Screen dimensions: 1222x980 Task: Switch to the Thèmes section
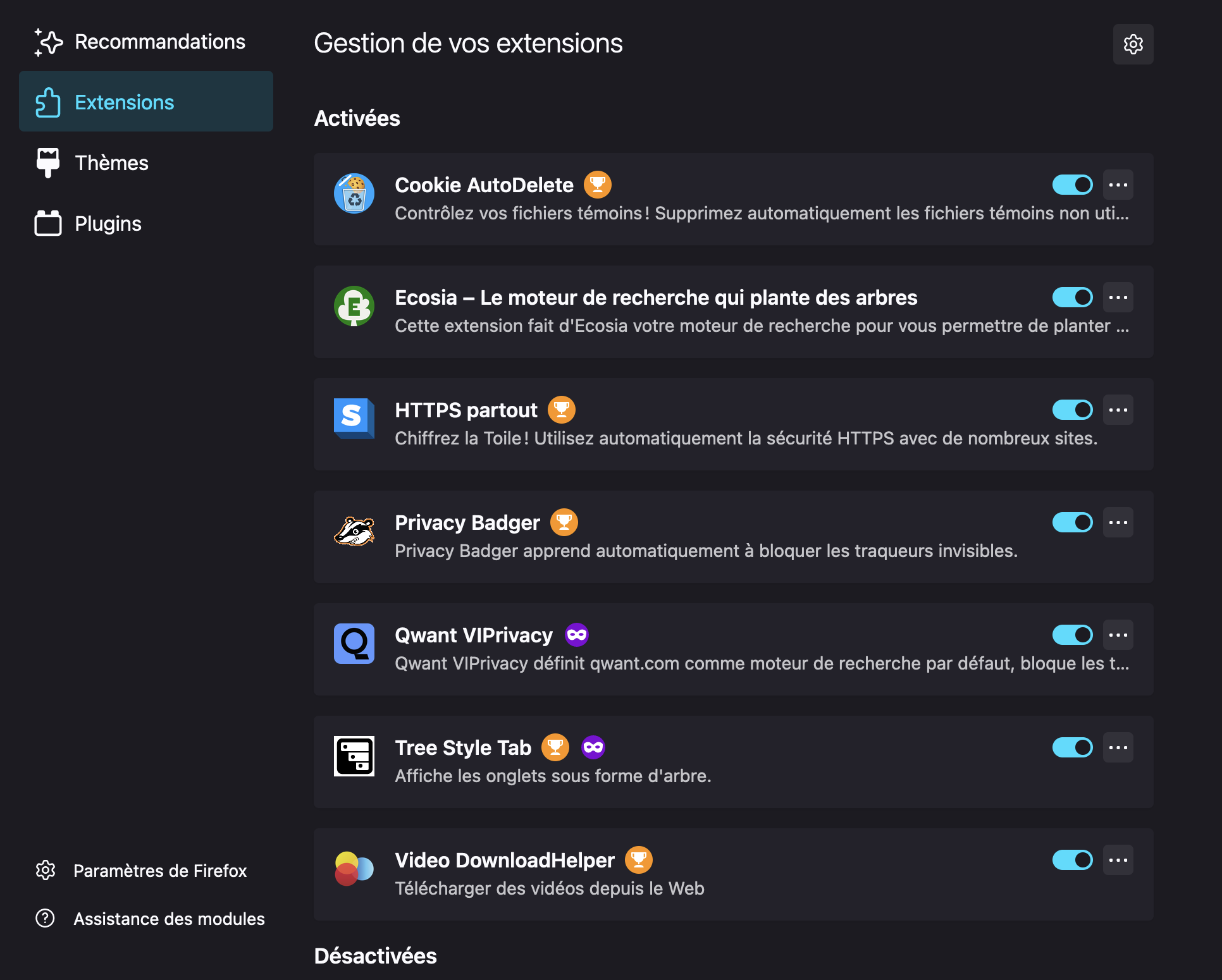(111, 163)
